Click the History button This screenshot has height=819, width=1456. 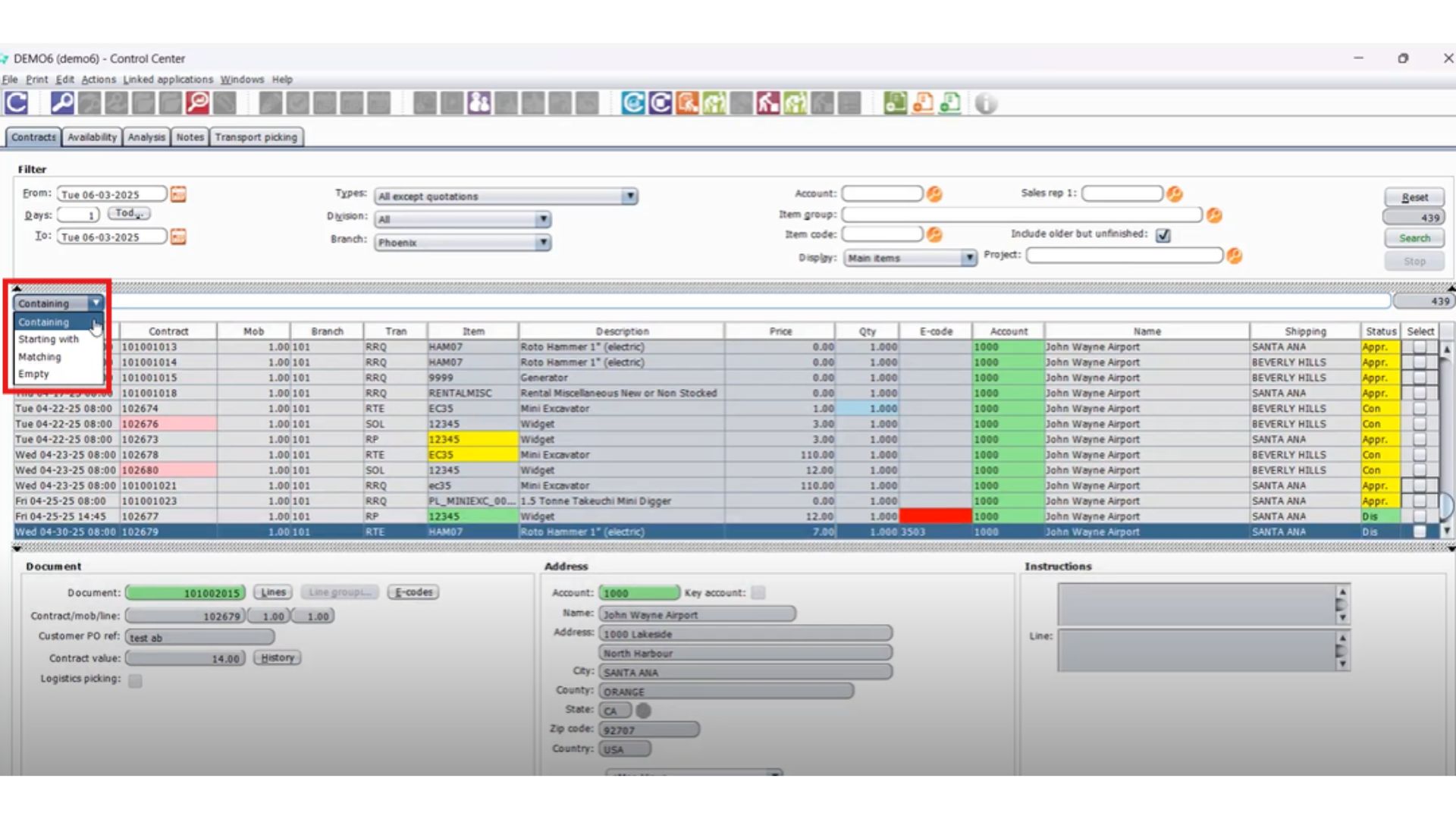[277, 657]
